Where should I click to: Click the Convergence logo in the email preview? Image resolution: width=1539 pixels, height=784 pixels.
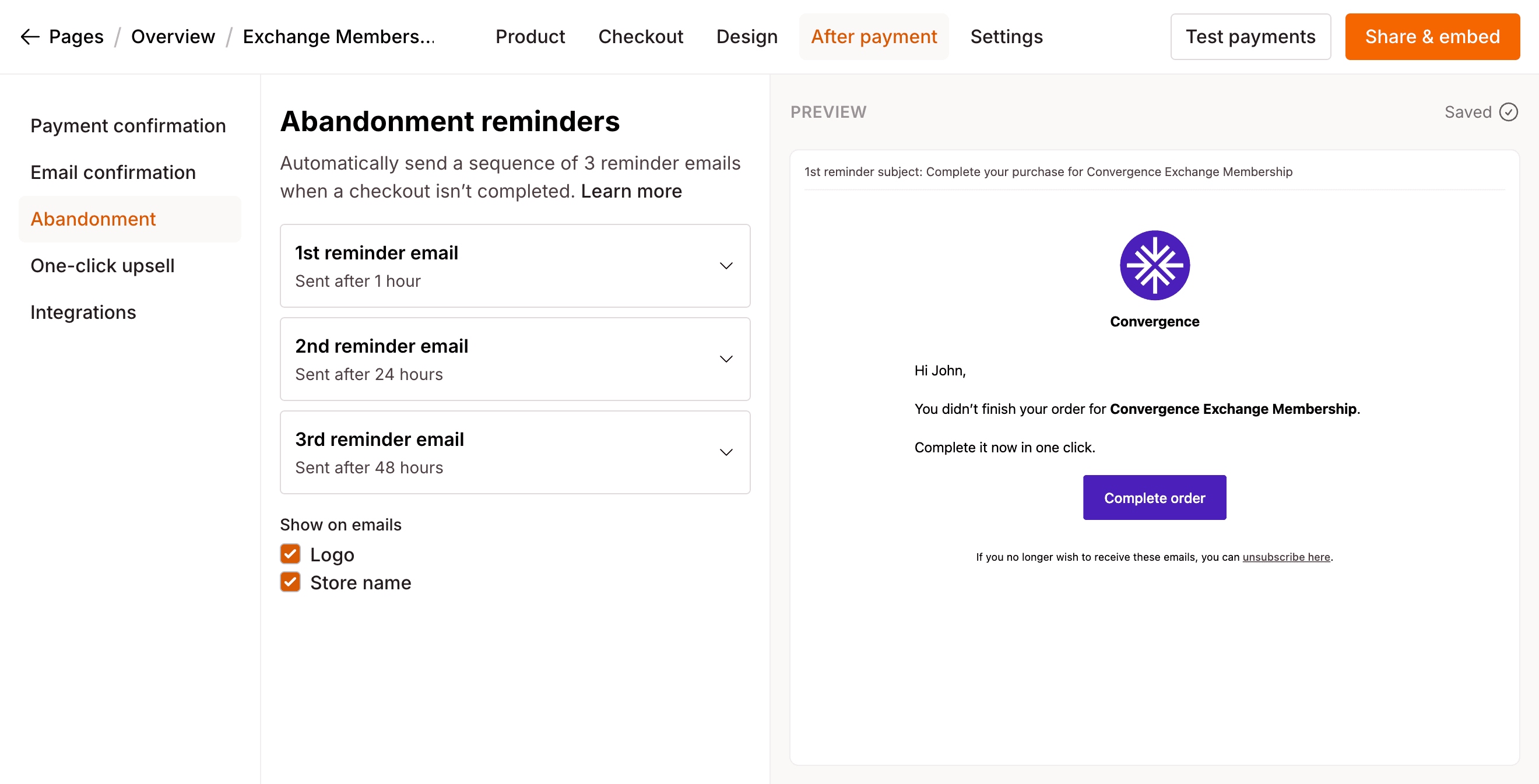click(1154, 265)
